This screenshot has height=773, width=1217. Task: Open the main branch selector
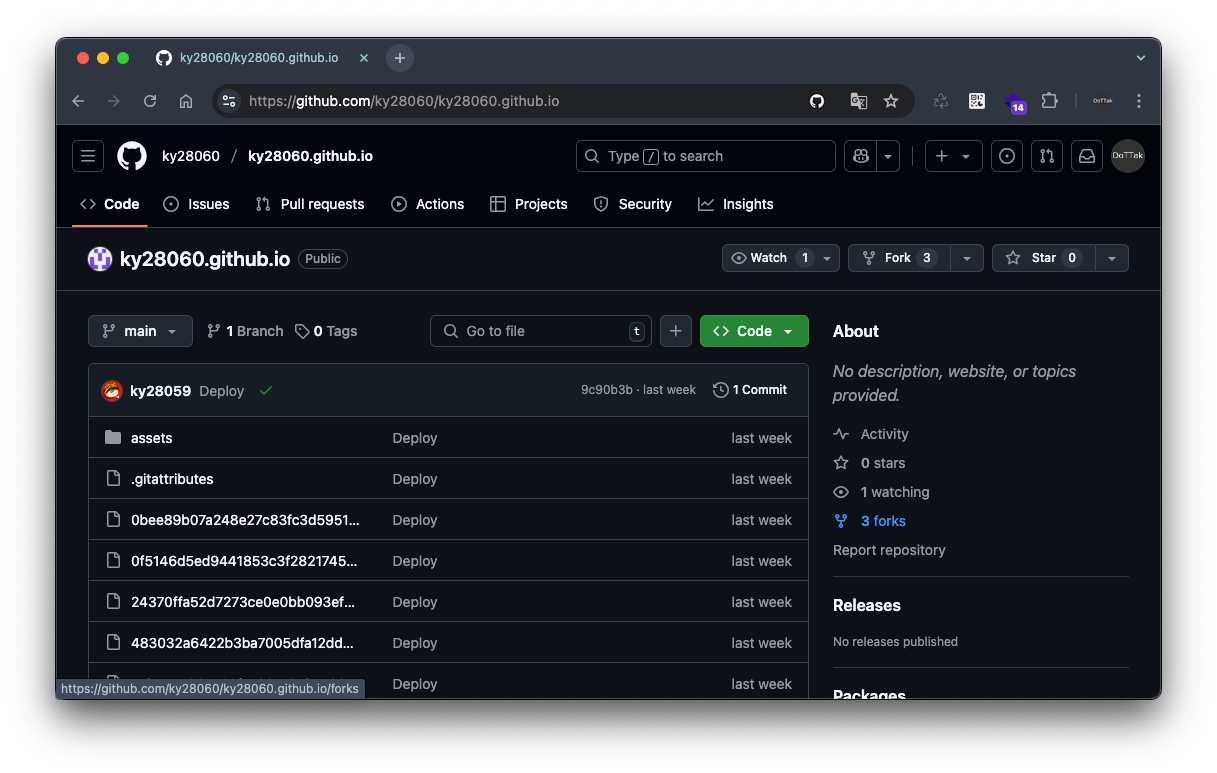point(140,331)
